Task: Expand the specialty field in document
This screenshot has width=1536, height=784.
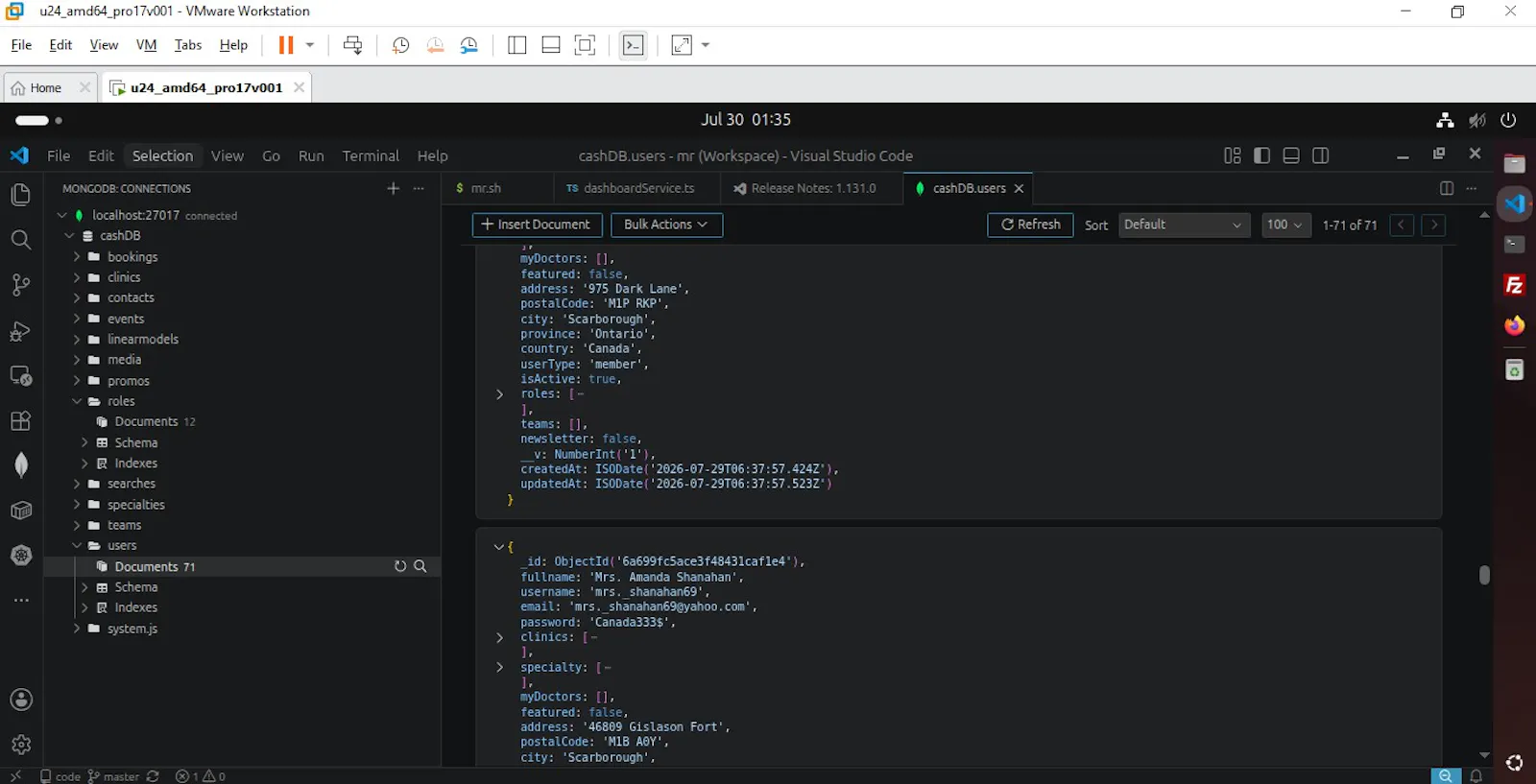Action: click(499, 667)
